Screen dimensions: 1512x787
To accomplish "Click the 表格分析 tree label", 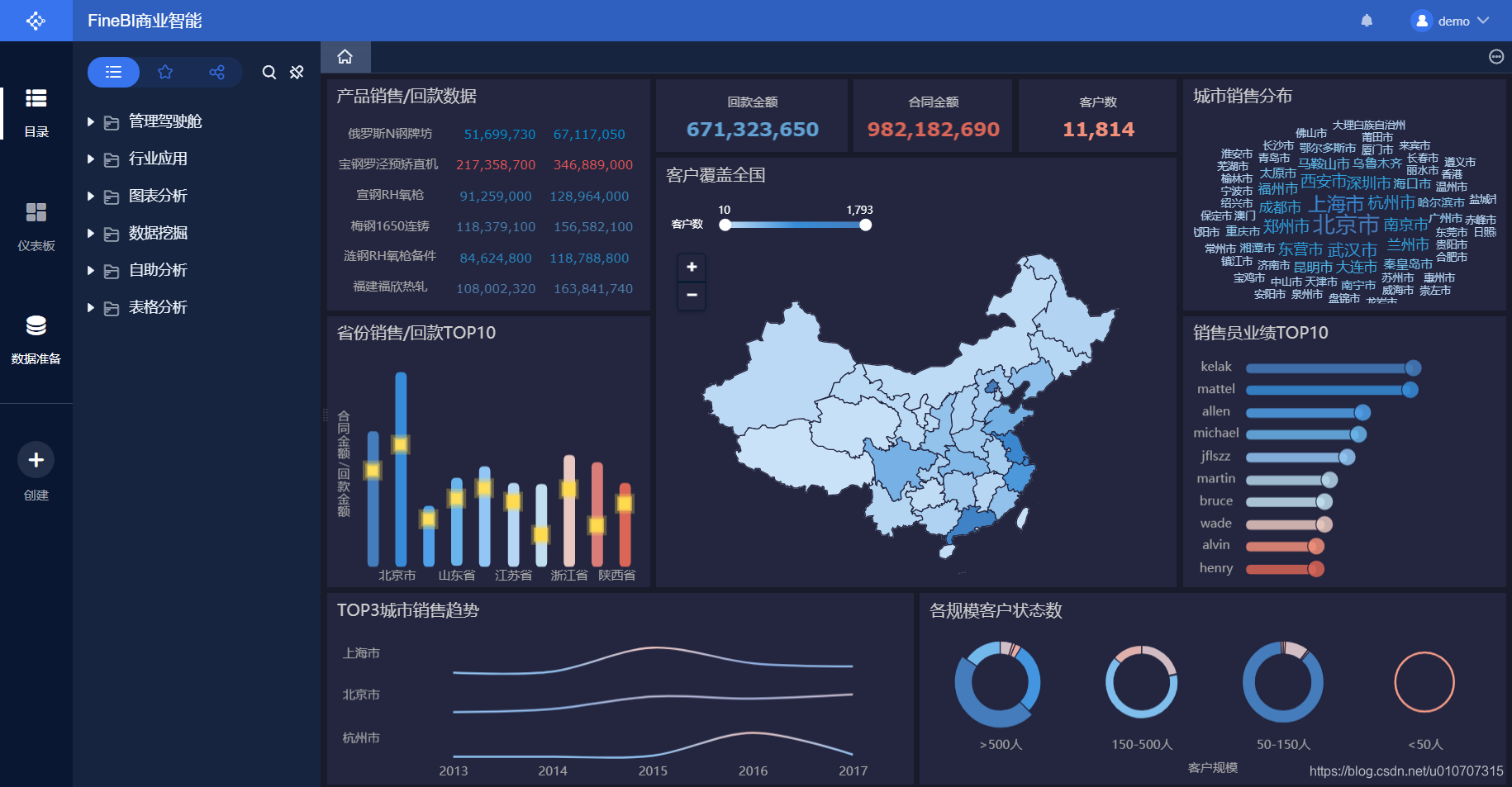I will click(158, 307).
